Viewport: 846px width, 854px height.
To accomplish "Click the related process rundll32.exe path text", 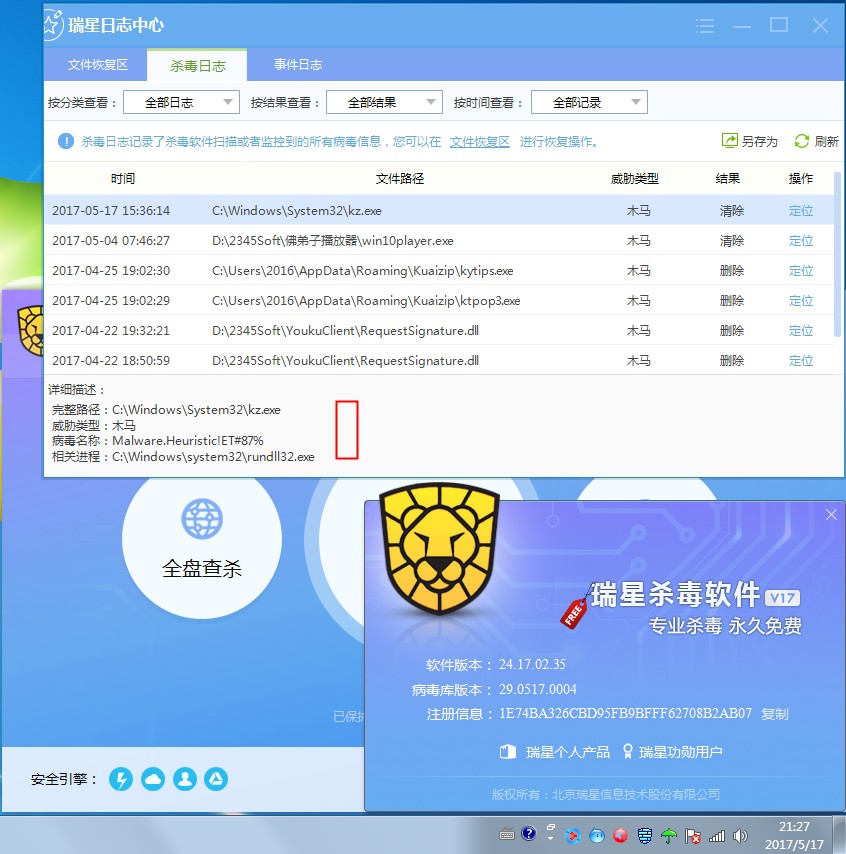I will pos(213,456).
